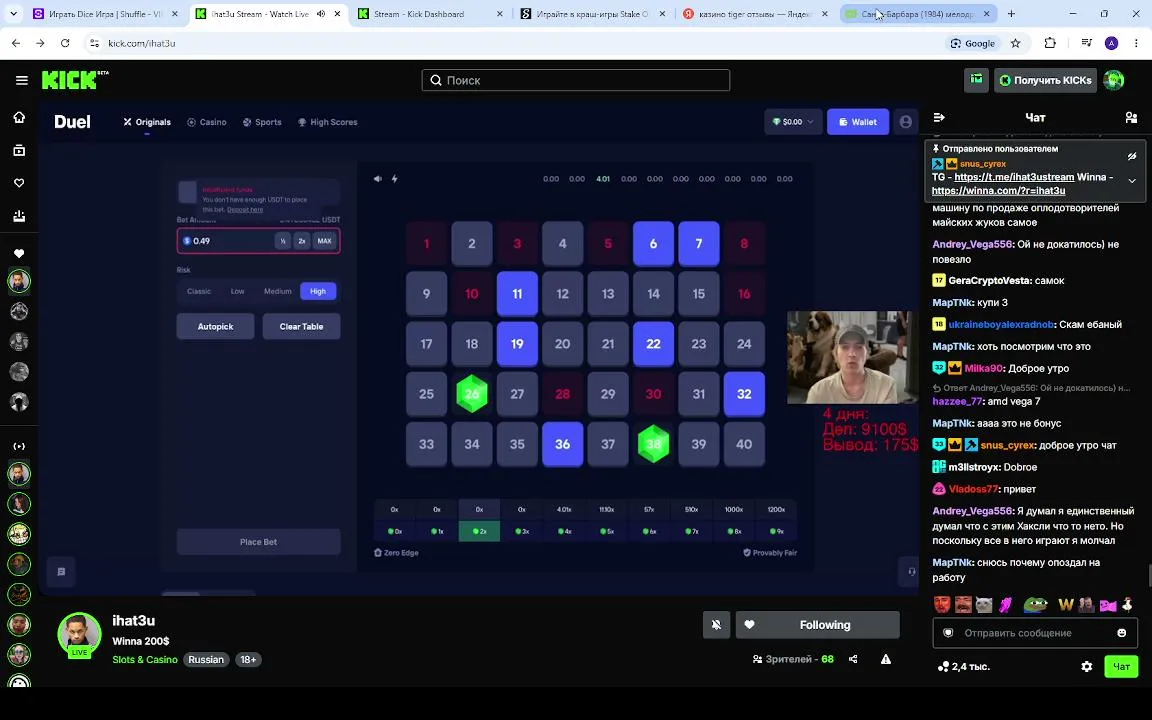Open Chrome three-dot menu
Screen dimensions: 1152x720
(x=1137, y=43)
